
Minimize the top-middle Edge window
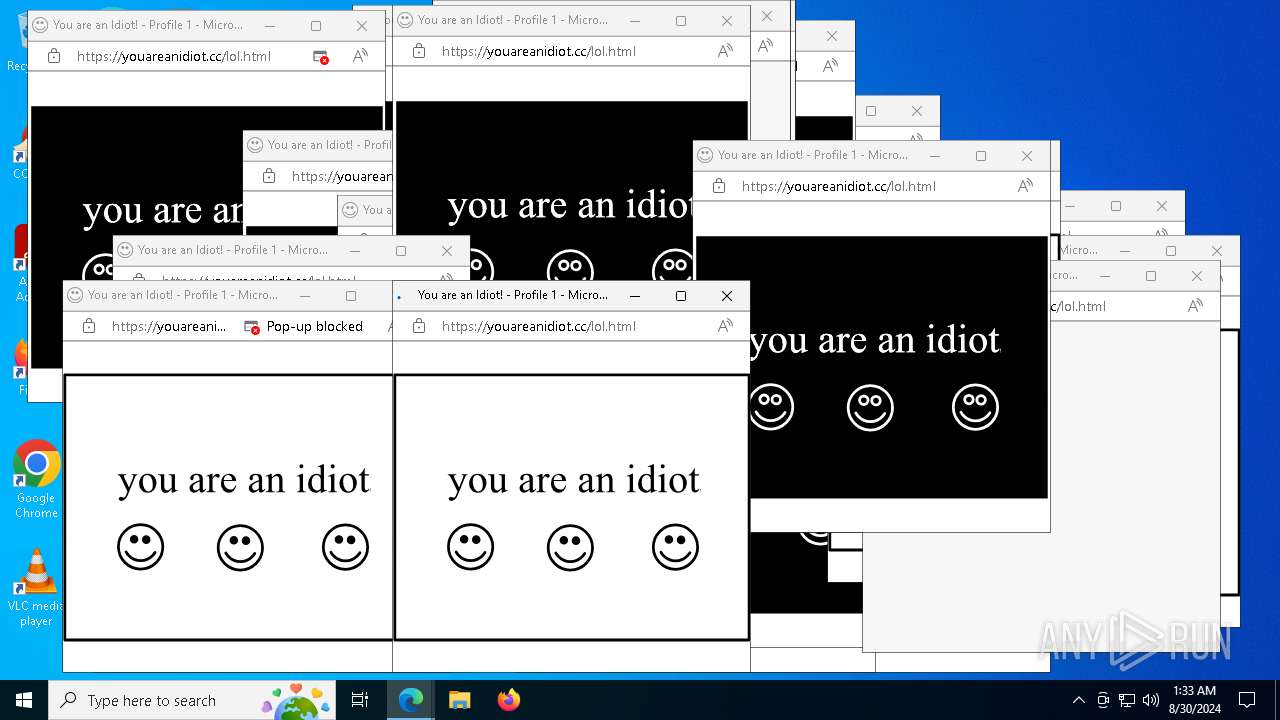tap(635, 21)
